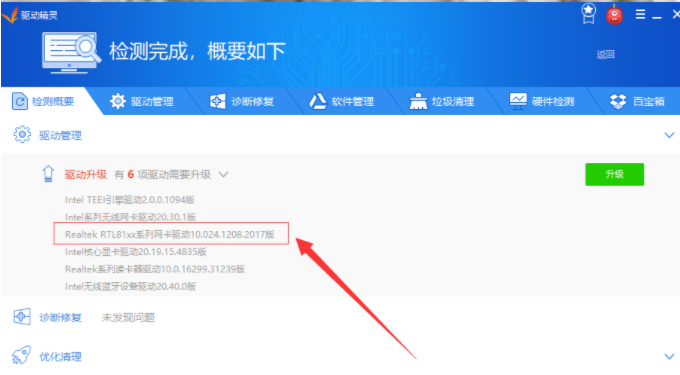Expand the 优化清理 section chevron
The height and width of the screenshot is (375, 680).
pyautogui.click(x=669, y=356)
